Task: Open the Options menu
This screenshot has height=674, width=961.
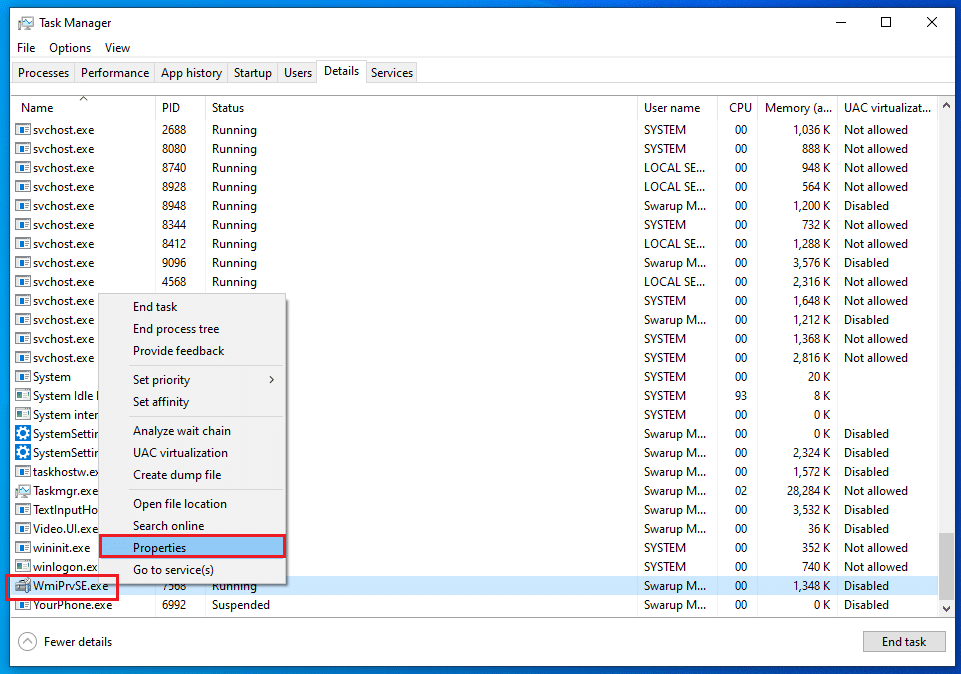Action: (x=70, y=48)
